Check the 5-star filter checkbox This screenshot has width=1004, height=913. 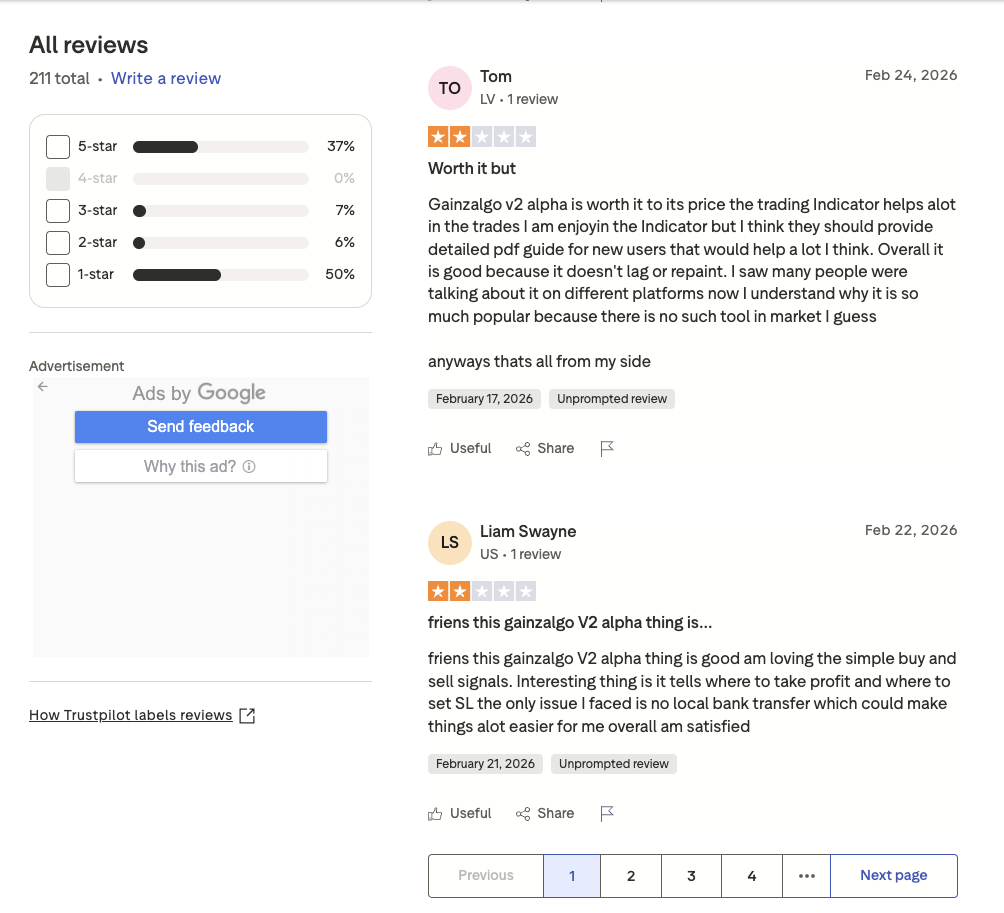58,147
